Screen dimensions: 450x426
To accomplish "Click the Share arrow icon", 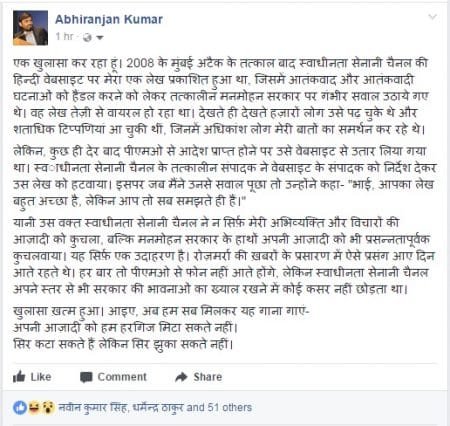I will click(181, 377).
